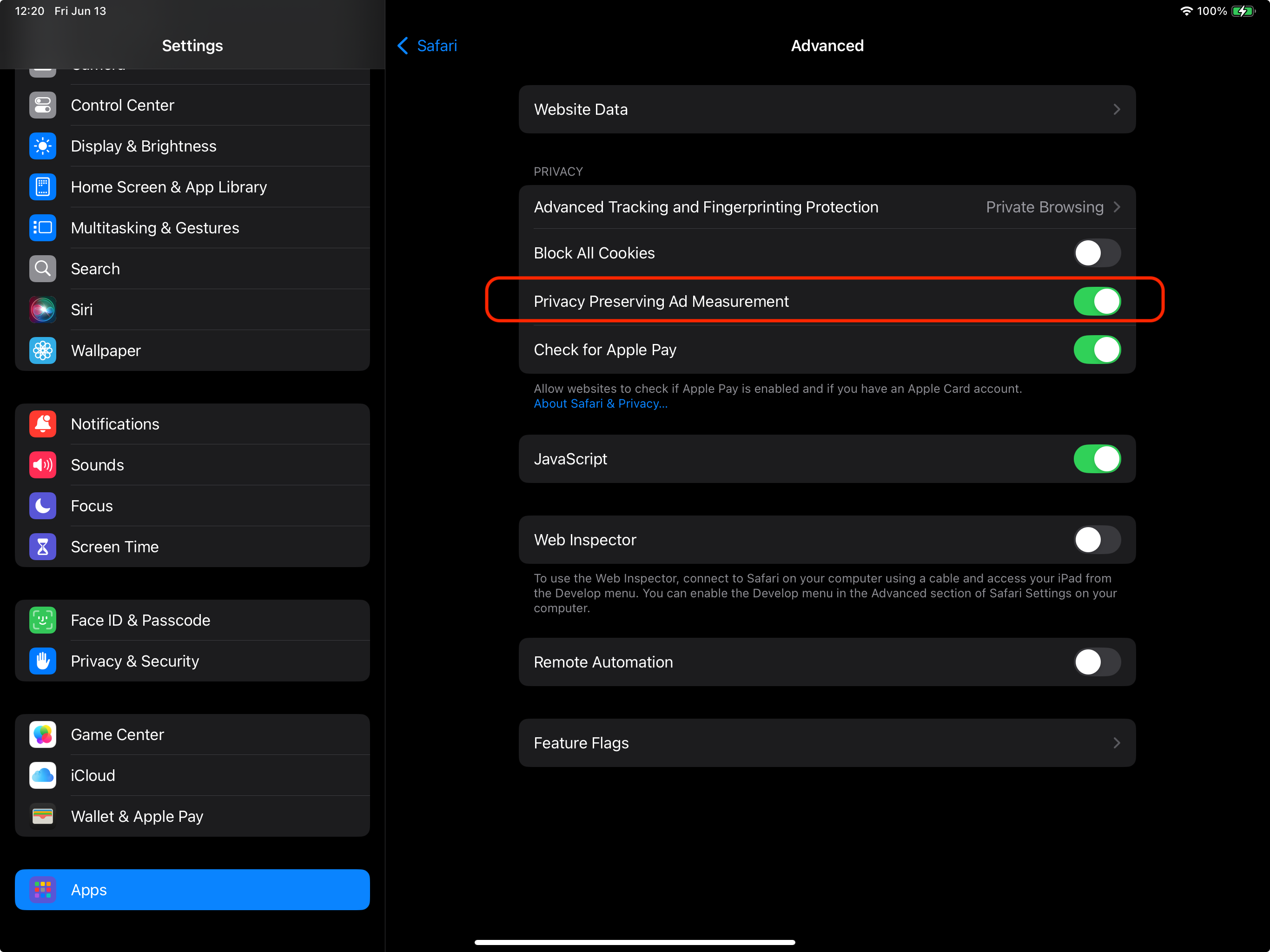1270x952 pixels.
Task: Open Home Screen & App Library settings
Action: point(192,186)
